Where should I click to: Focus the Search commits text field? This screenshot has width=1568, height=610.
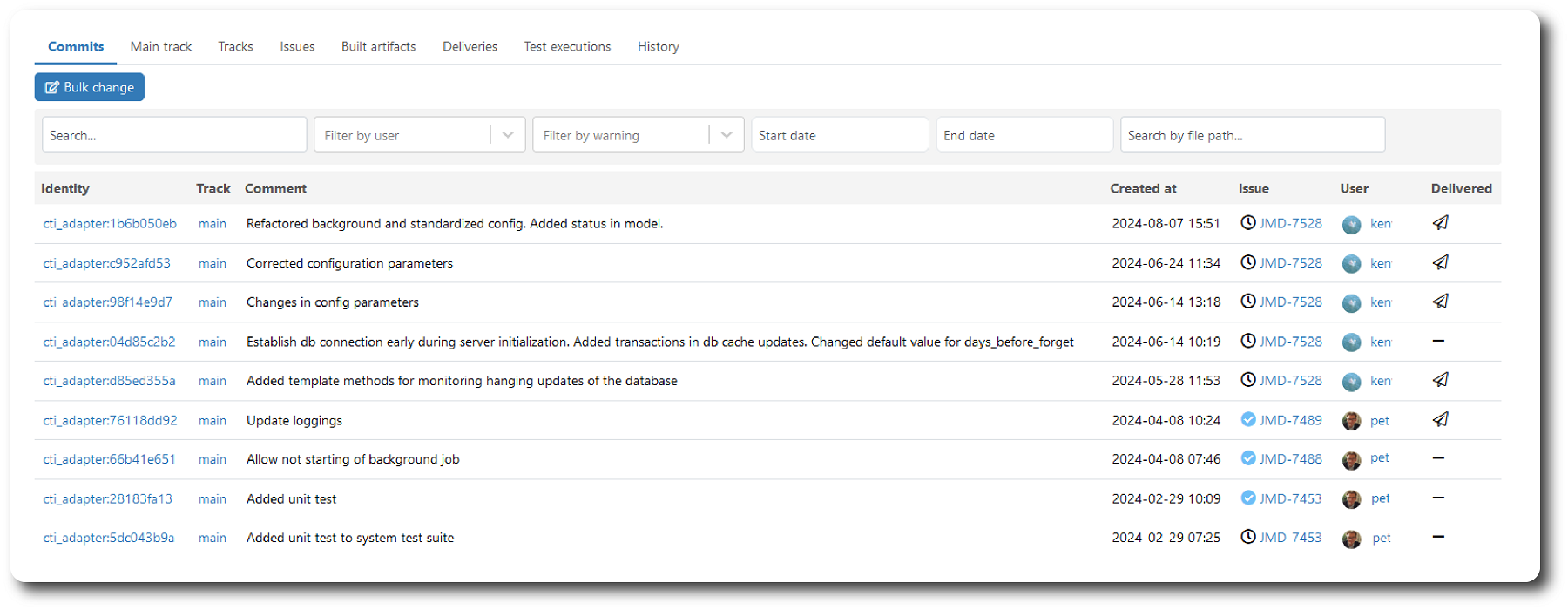pyautogui.click(x=174, y=135)
